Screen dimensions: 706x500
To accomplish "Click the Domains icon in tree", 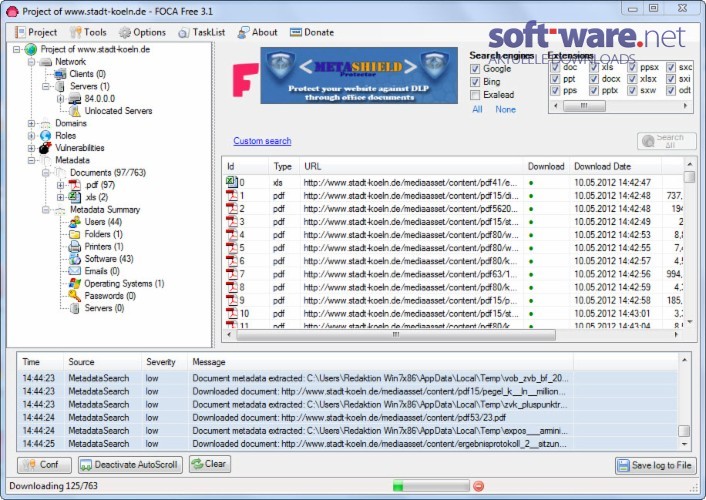I will click(45, 123).
